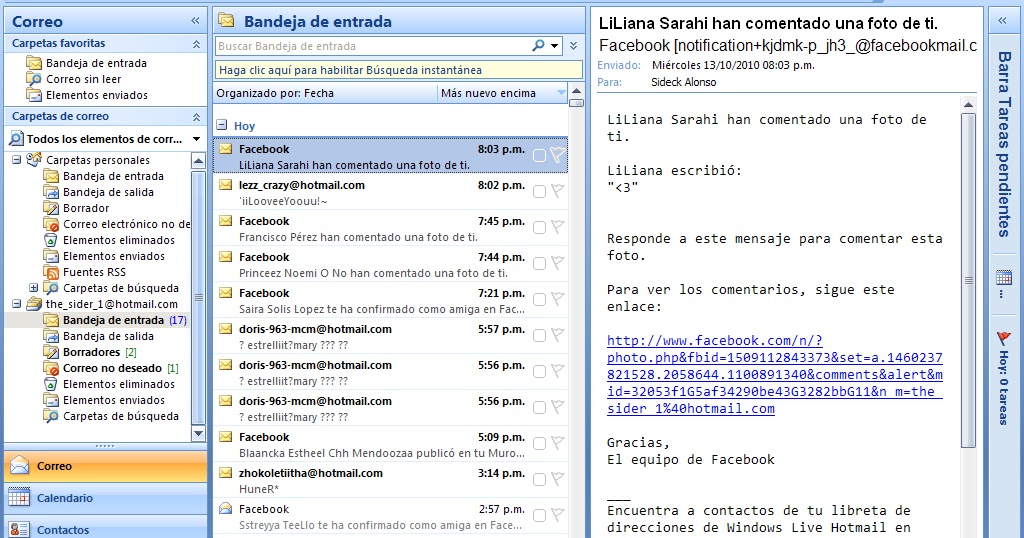Switch to Calendario navigation button
Screen dimensions: 1024x538
tap(106, 498)
